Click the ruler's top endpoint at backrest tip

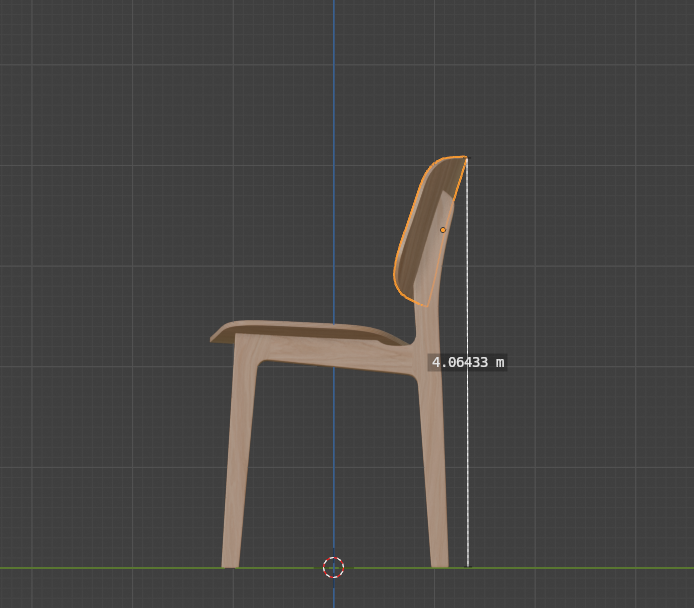[467, 158]
